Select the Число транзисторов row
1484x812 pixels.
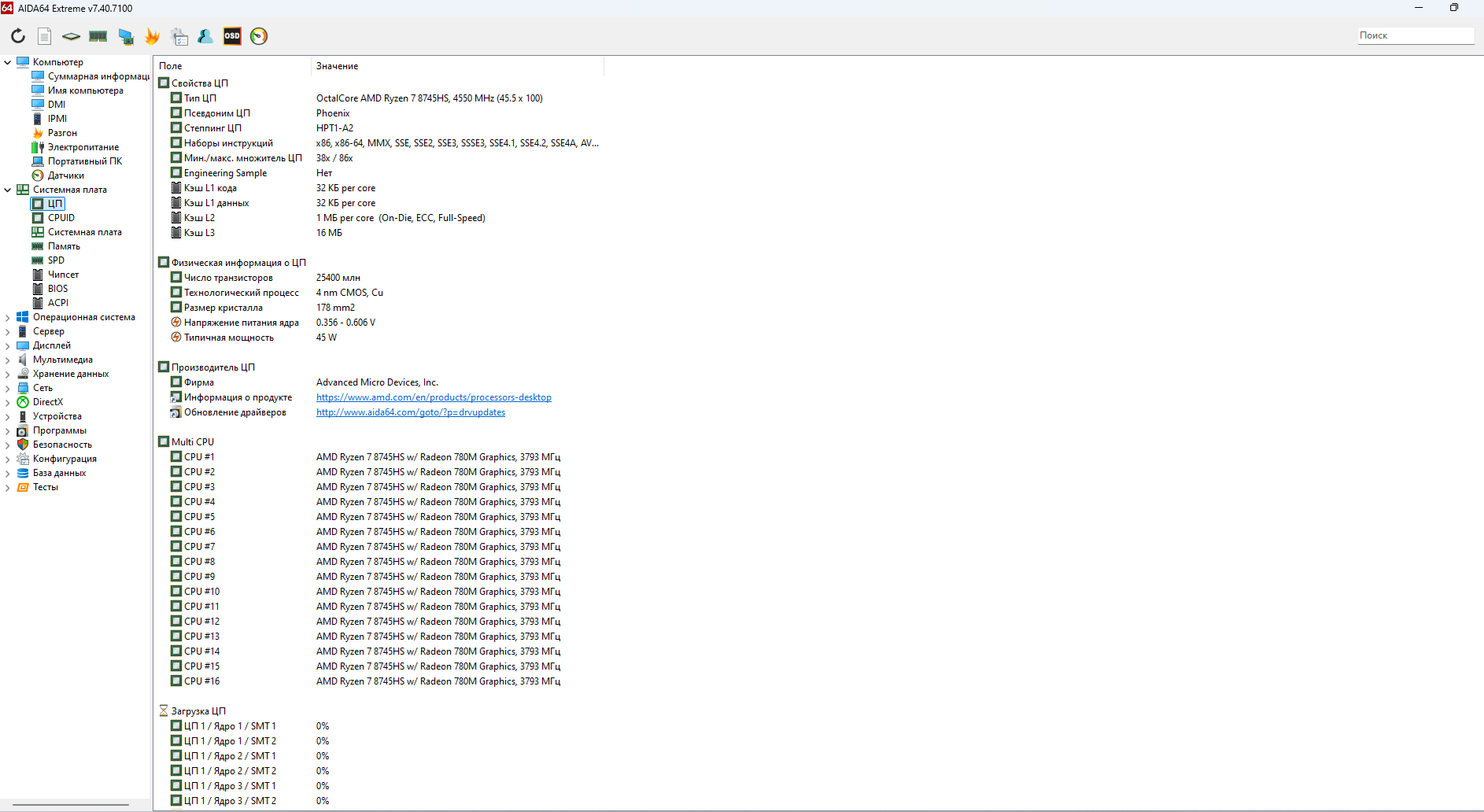(378, 278)
